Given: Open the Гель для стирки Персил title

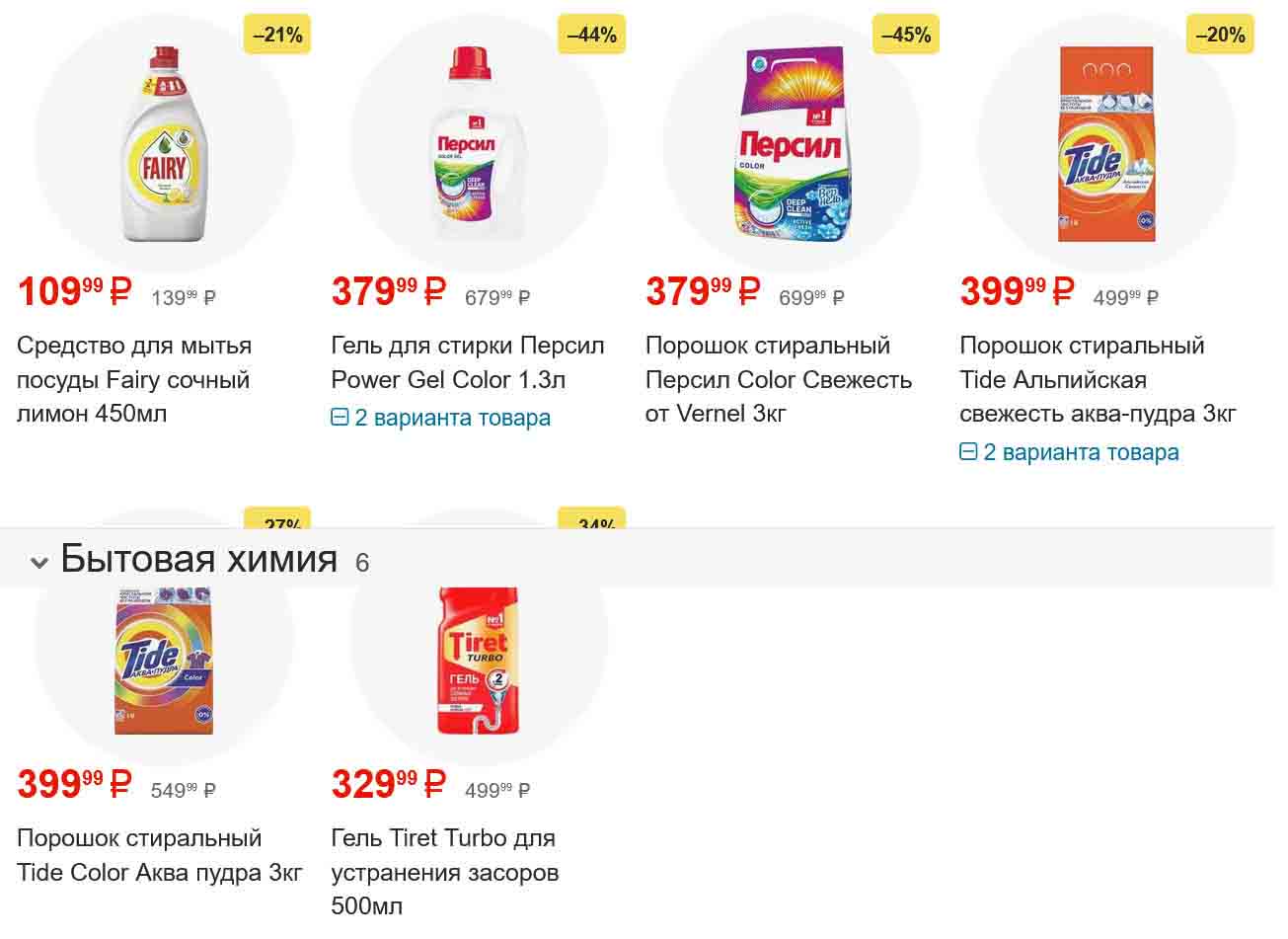Looking at the screenshot, I should [467, 362].
